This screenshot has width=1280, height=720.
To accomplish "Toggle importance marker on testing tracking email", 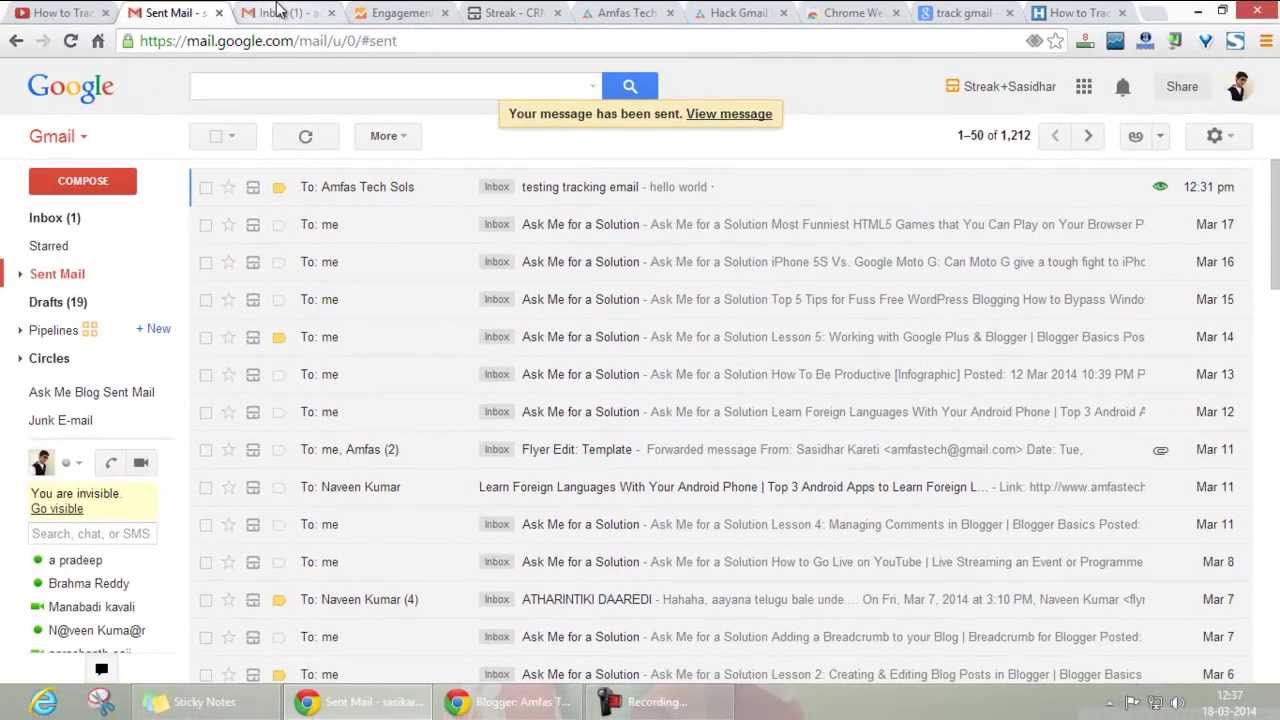I will (x=279, y=187).
